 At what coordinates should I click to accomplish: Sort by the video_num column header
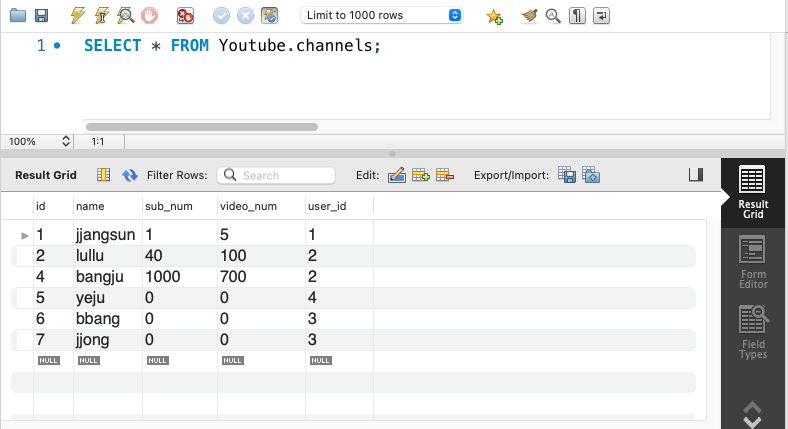261,206
